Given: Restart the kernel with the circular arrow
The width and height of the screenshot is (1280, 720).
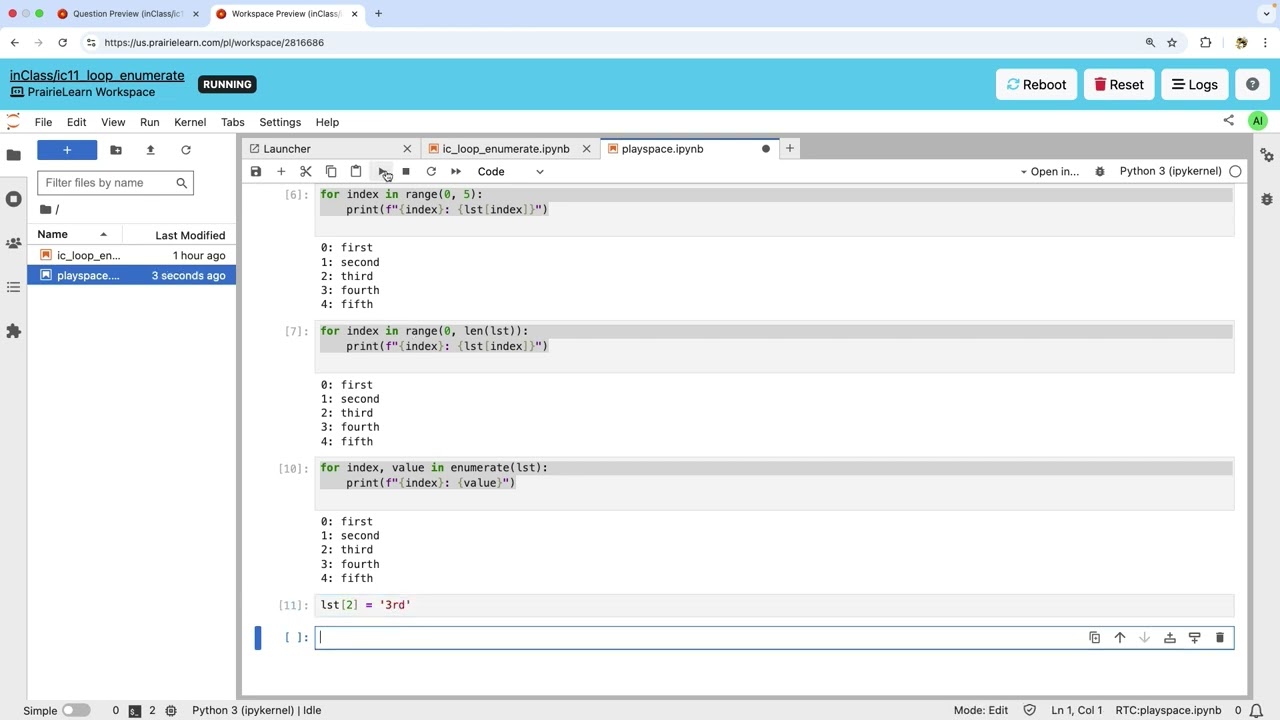Looking at the screenshot, I should pyautogui.click(x=431, y=172).
